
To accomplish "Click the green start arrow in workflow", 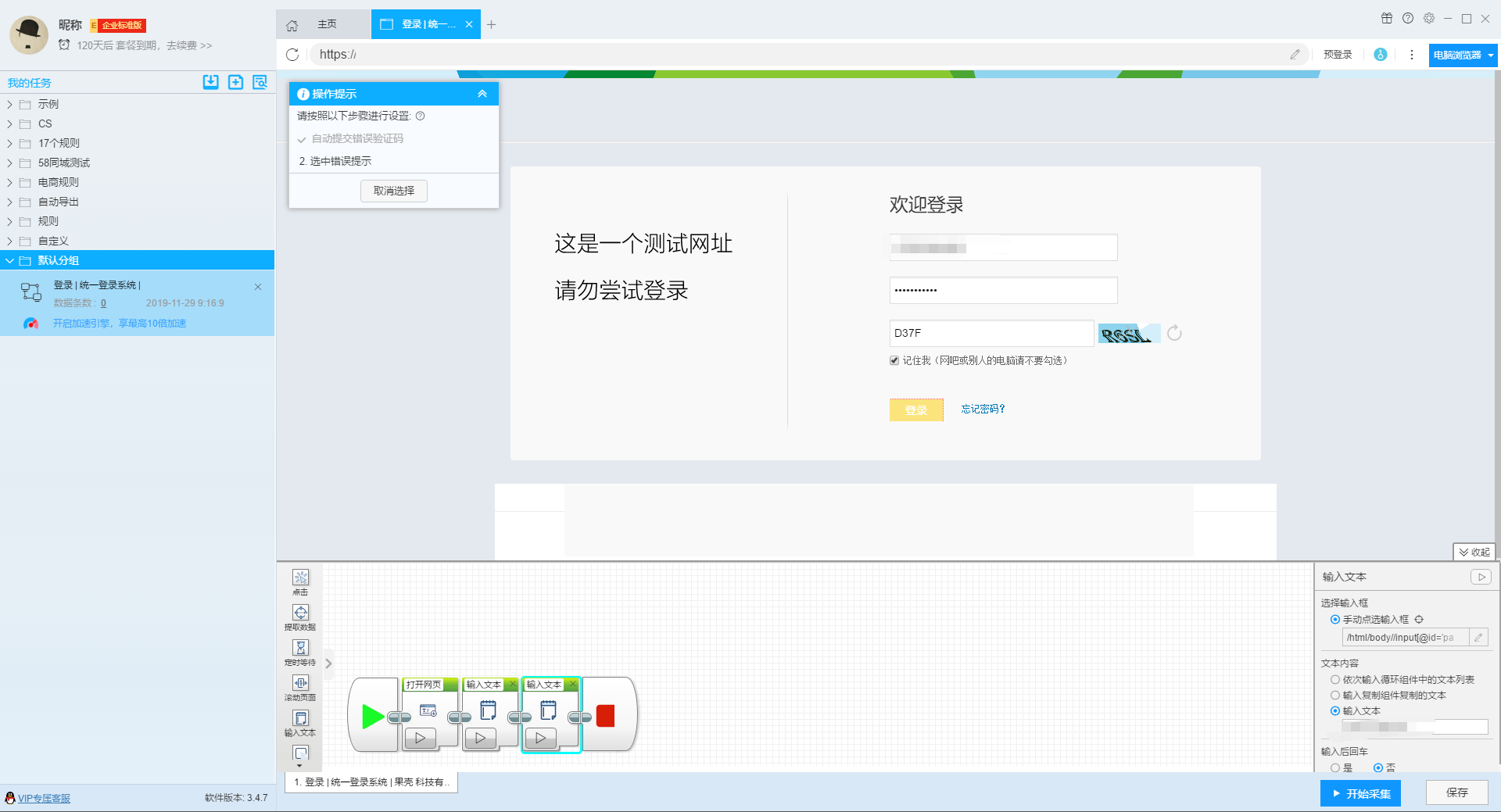I will (x=373, y=716).
